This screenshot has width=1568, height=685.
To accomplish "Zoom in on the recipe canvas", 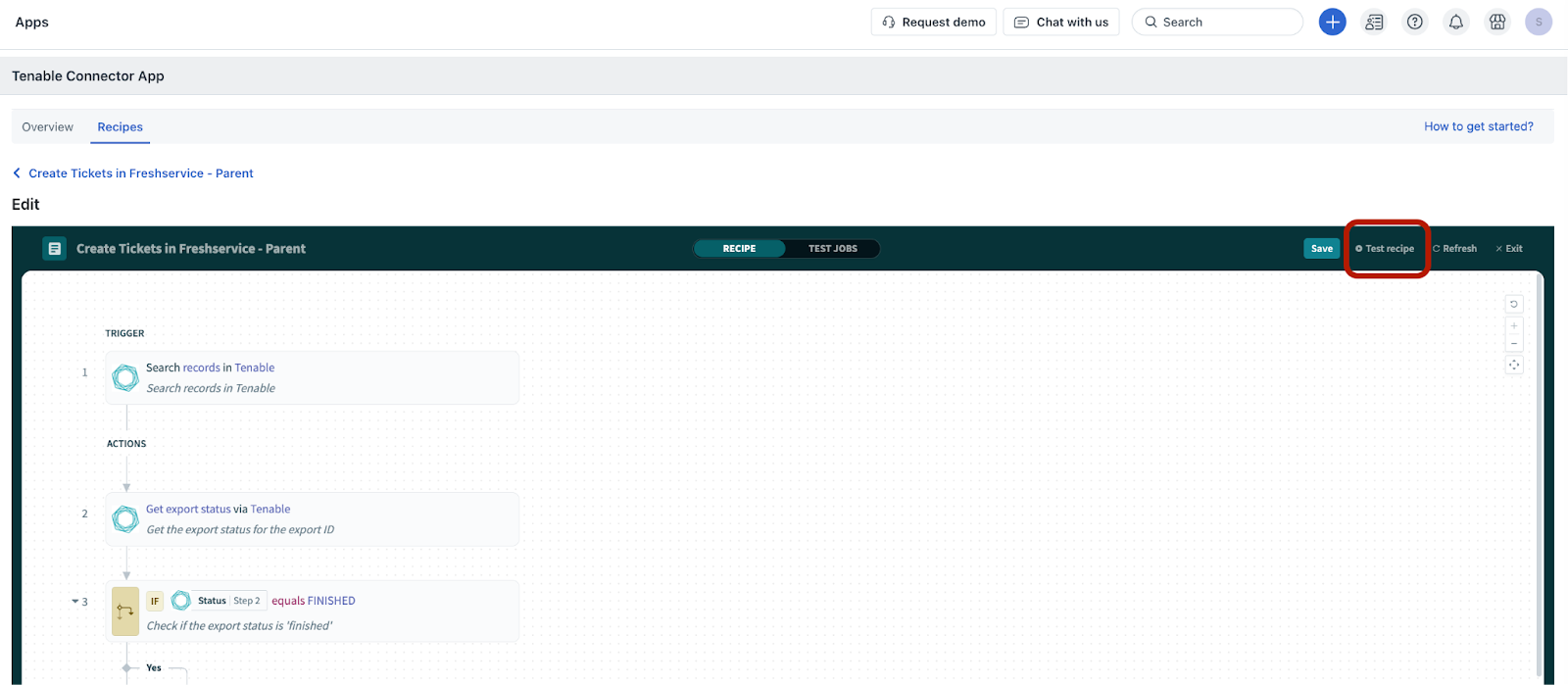I will [x=1514, y=325].
